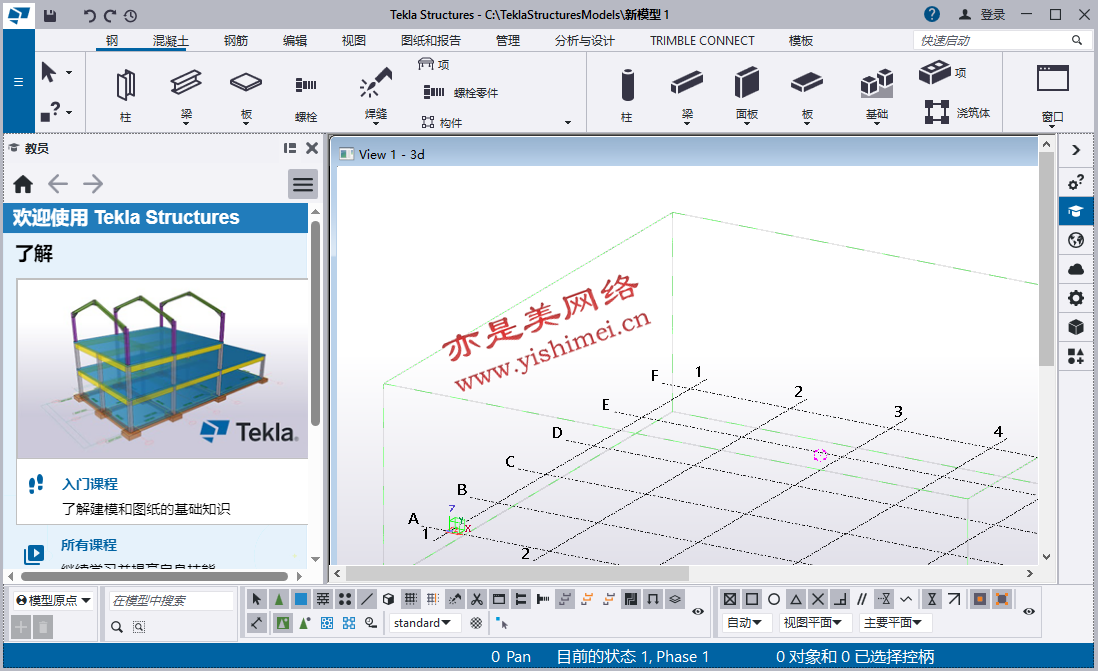Open the 钢 ribbon tab
Image resolution: width=1098 pixels, height=671 pixels.
(112, 41)
